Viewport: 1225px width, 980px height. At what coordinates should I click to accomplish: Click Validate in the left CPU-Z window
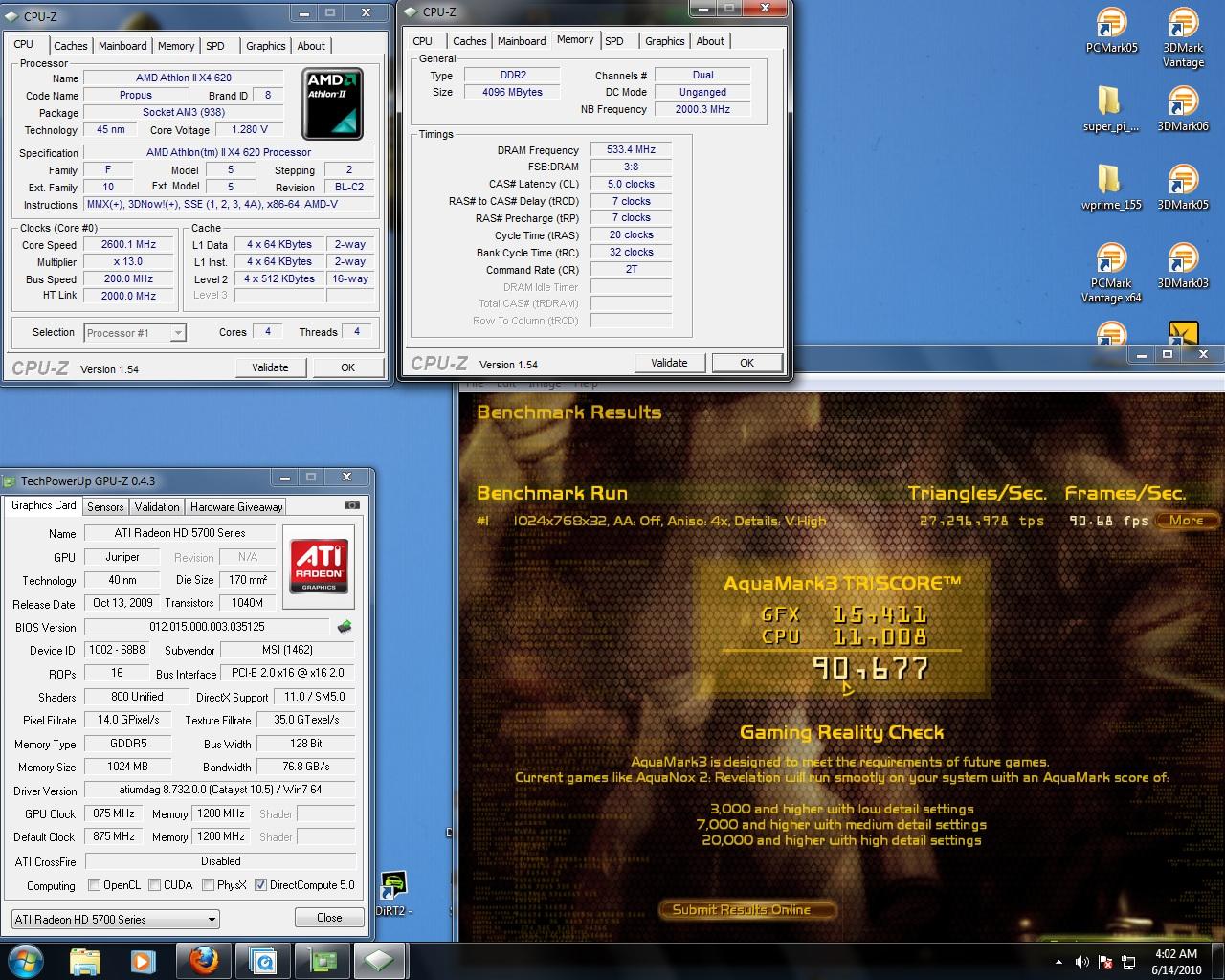[270, 367]
